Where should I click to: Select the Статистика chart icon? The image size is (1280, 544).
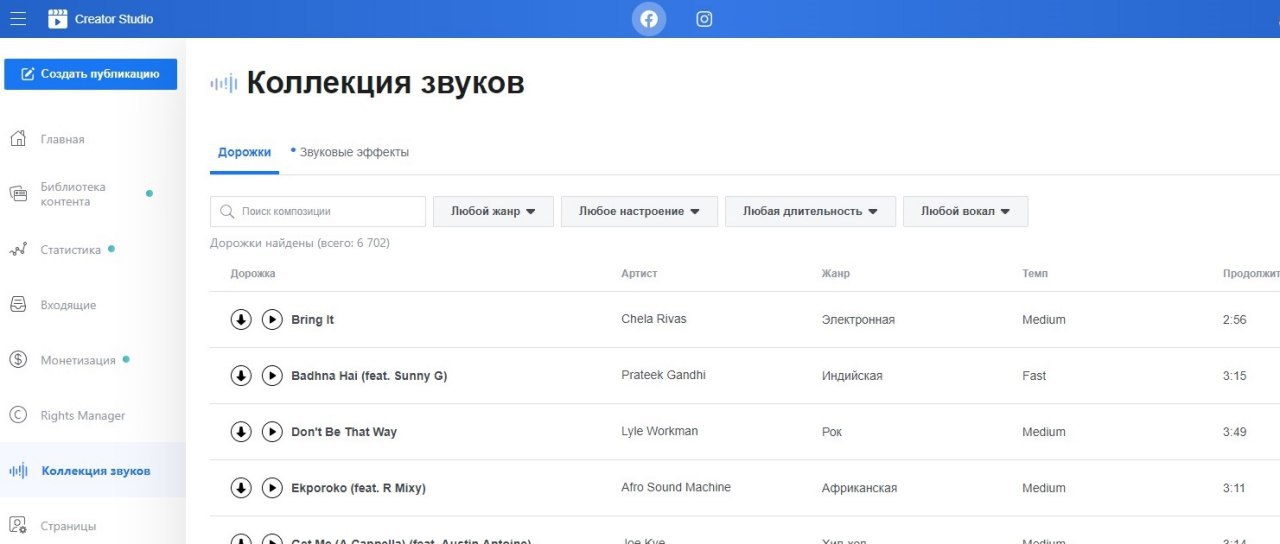(18, 250)
